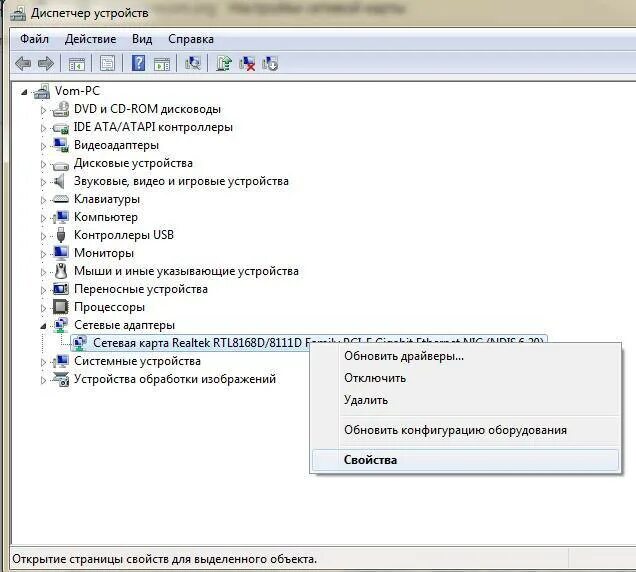Choose Обновить драйверы in context menu

click(x=466, y=356)
